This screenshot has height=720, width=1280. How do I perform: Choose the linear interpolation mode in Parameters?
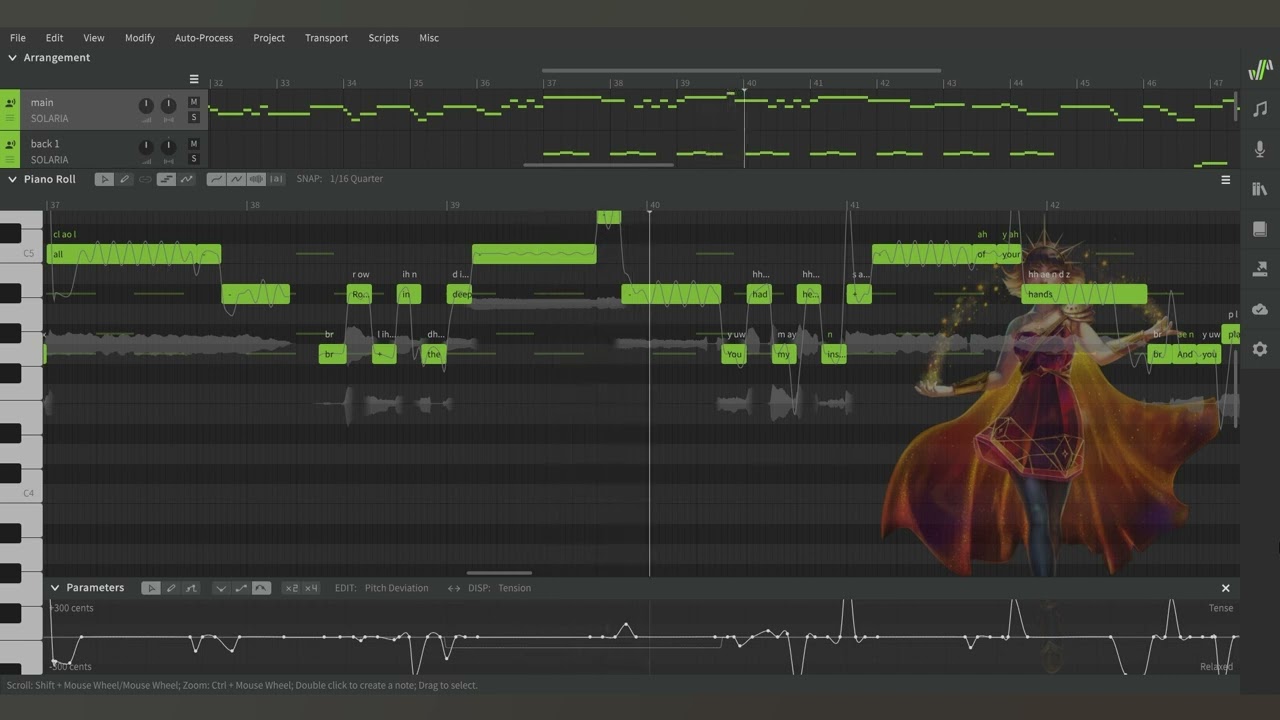pos(241,588)
